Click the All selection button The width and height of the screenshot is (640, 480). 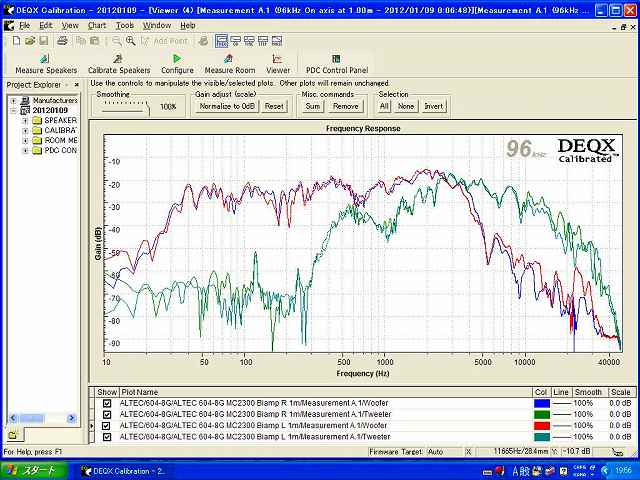(384, 107)
